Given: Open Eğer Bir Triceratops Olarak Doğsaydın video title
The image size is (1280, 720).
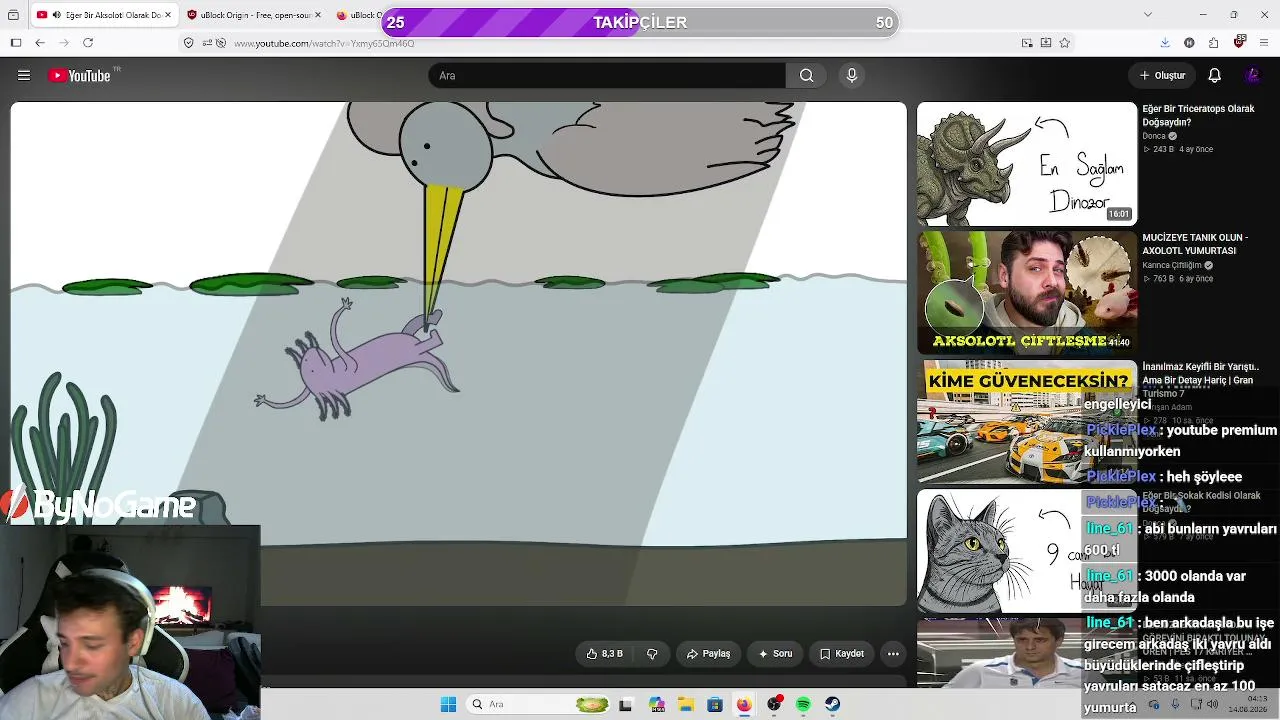Looking at the screenshot, I should [x=1198, y=115].
